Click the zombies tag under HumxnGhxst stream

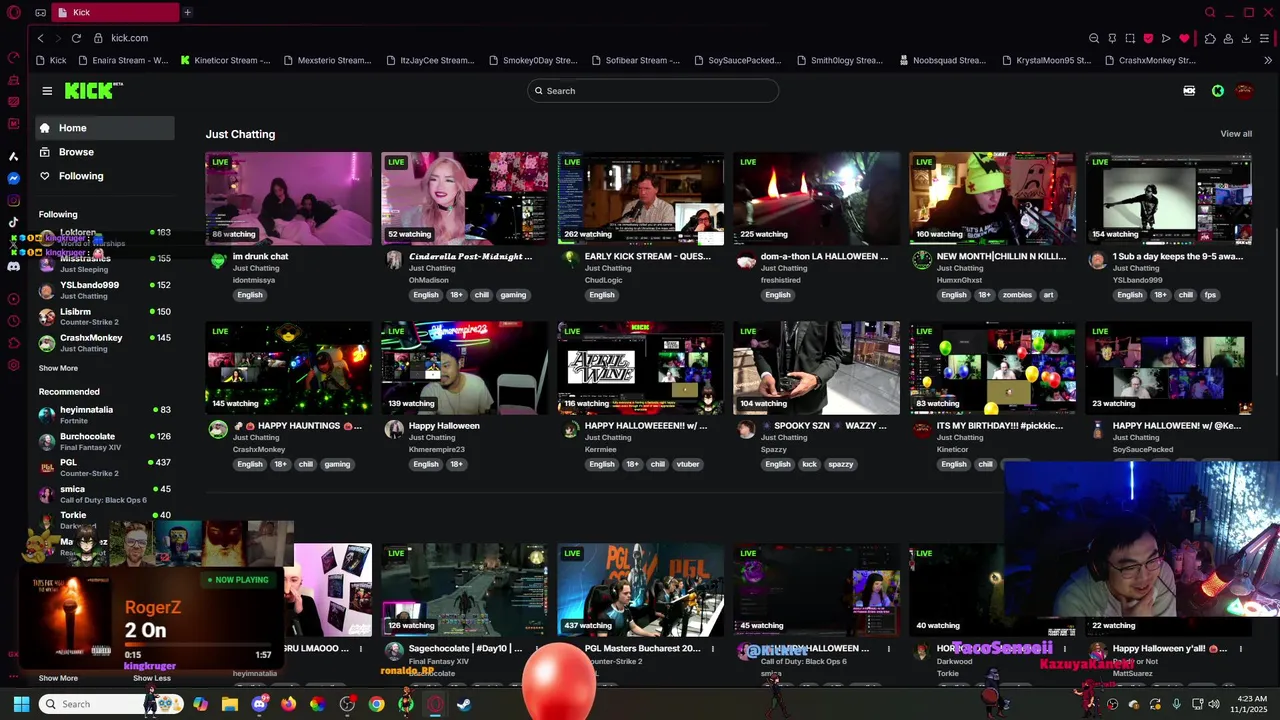(x=1017, y=295)
